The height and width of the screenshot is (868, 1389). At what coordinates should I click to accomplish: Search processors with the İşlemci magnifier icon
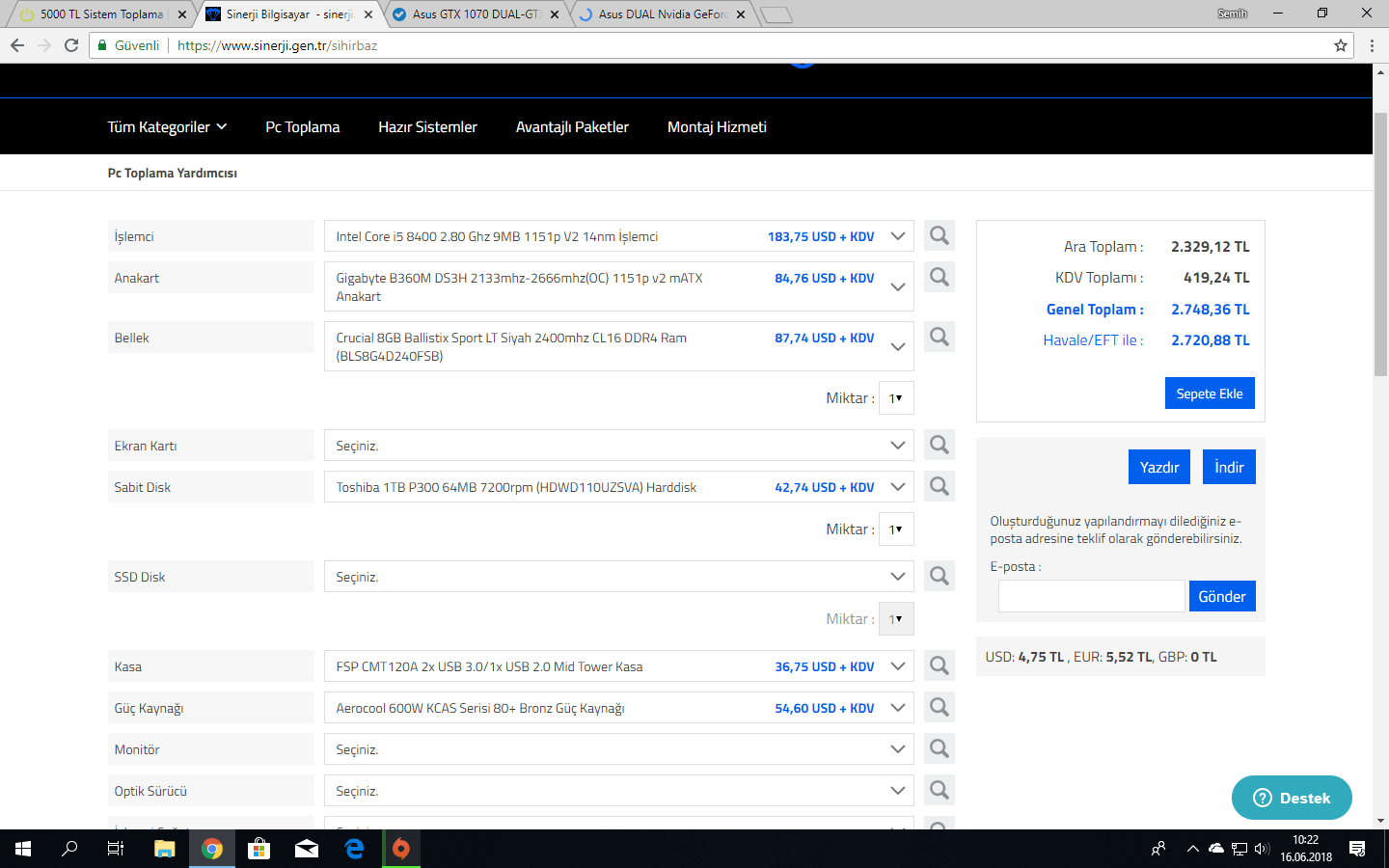point(940,235)
